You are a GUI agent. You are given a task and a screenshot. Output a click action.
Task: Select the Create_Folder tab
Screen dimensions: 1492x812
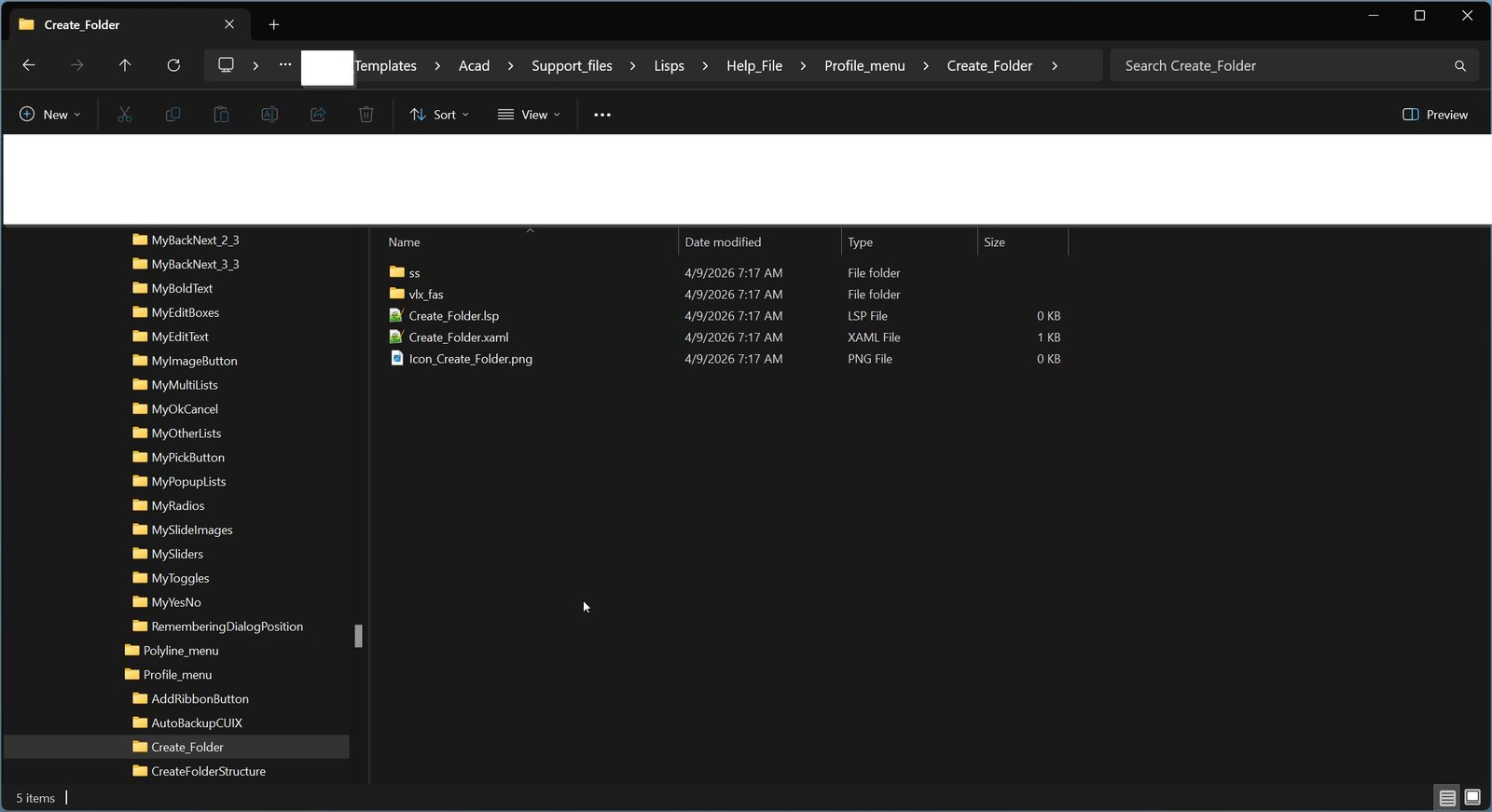coord(121,25)
